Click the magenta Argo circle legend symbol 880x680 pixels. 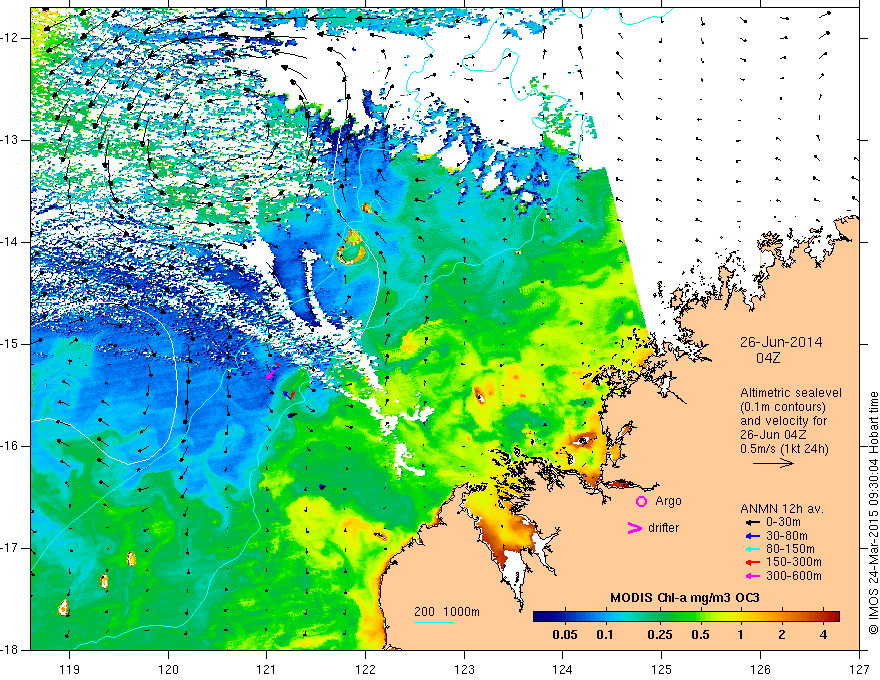(x=641, y=501)
